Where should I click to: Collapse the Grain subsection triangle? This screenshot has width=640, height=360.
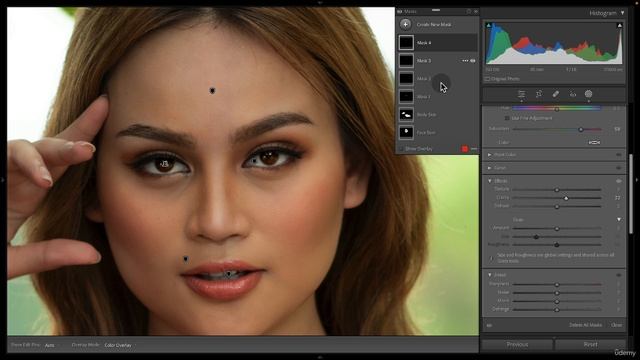tap(619, 220)
